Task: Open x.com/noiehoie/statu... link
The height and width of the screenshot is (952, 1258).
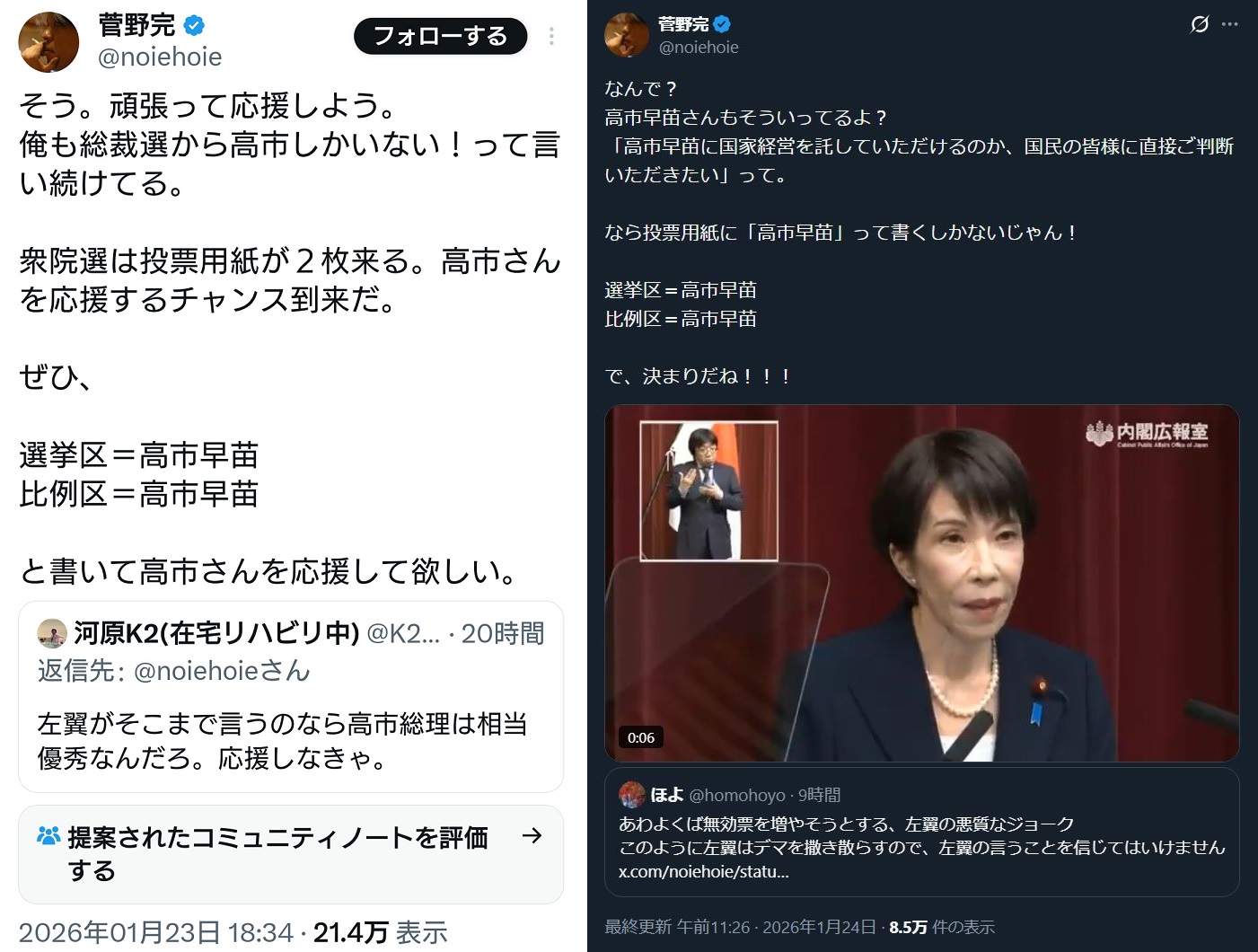Action: click(704, 871)
